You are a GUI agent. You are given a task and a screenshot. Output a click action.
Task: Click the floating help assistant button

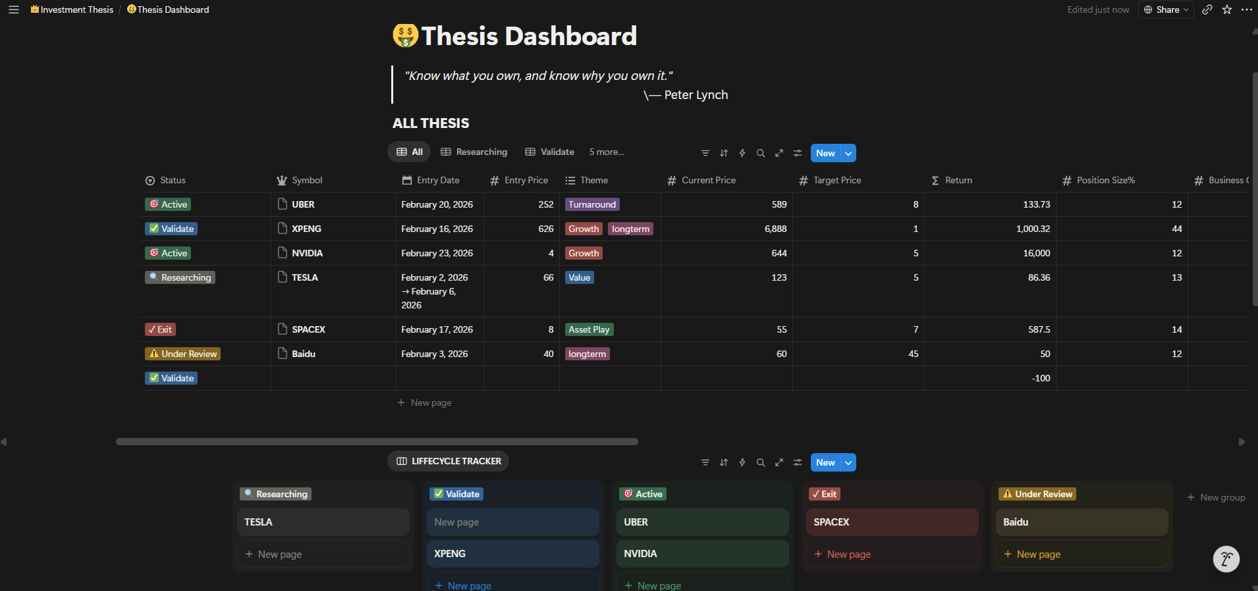pyautogui.click(x=1226, y=559)
